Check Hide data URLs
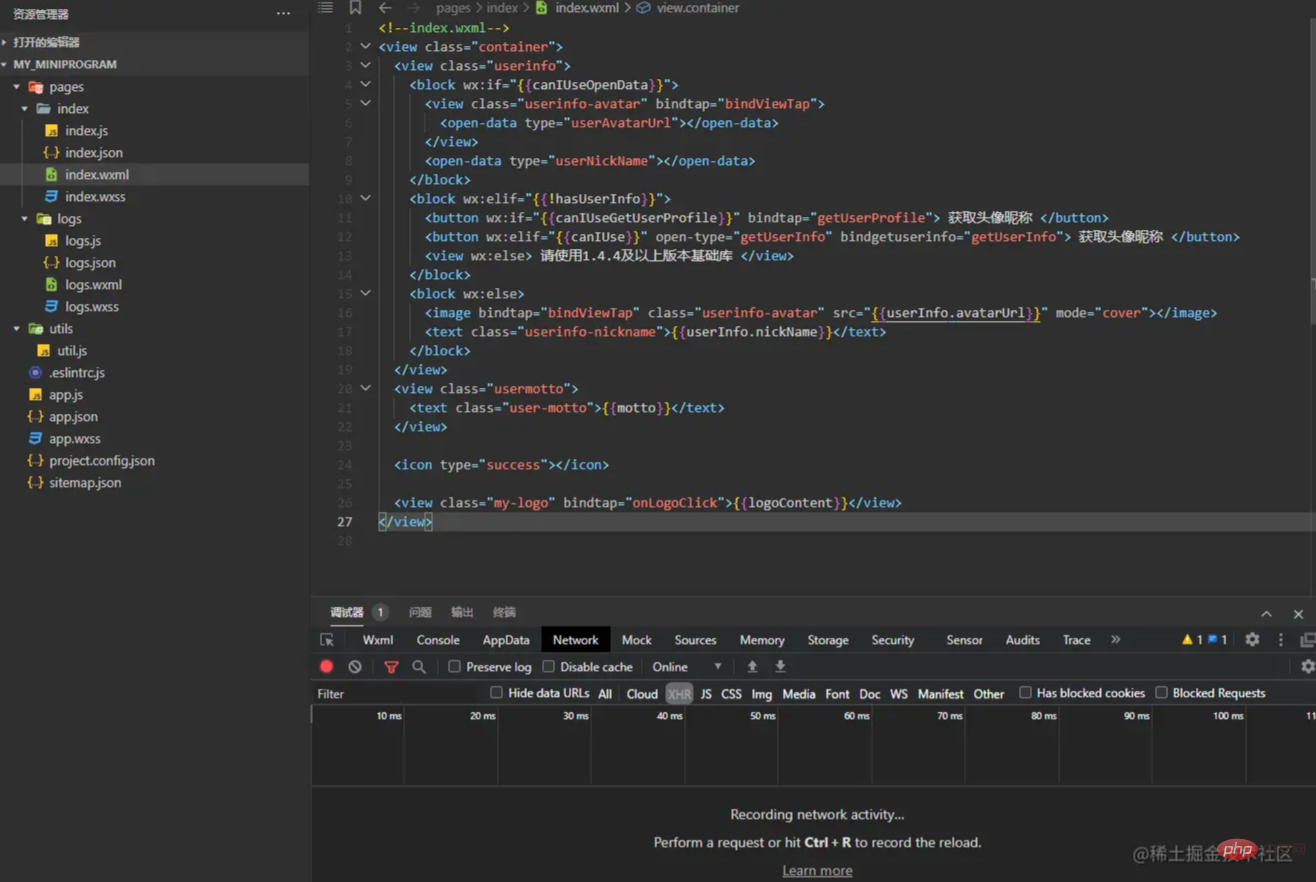 pyautogui.click(x=496, y=693)
